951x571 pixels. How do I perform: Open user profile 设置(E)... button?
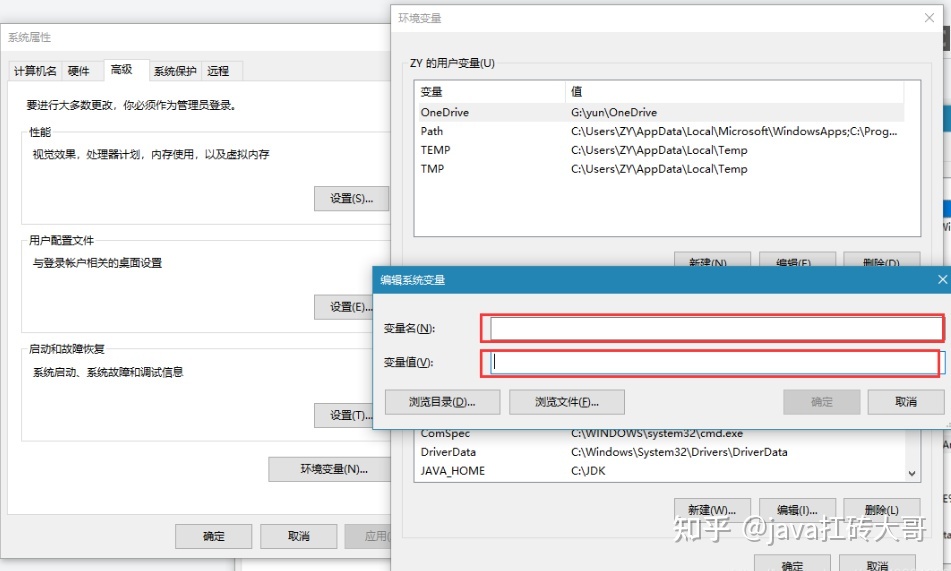tap(344, 307)
